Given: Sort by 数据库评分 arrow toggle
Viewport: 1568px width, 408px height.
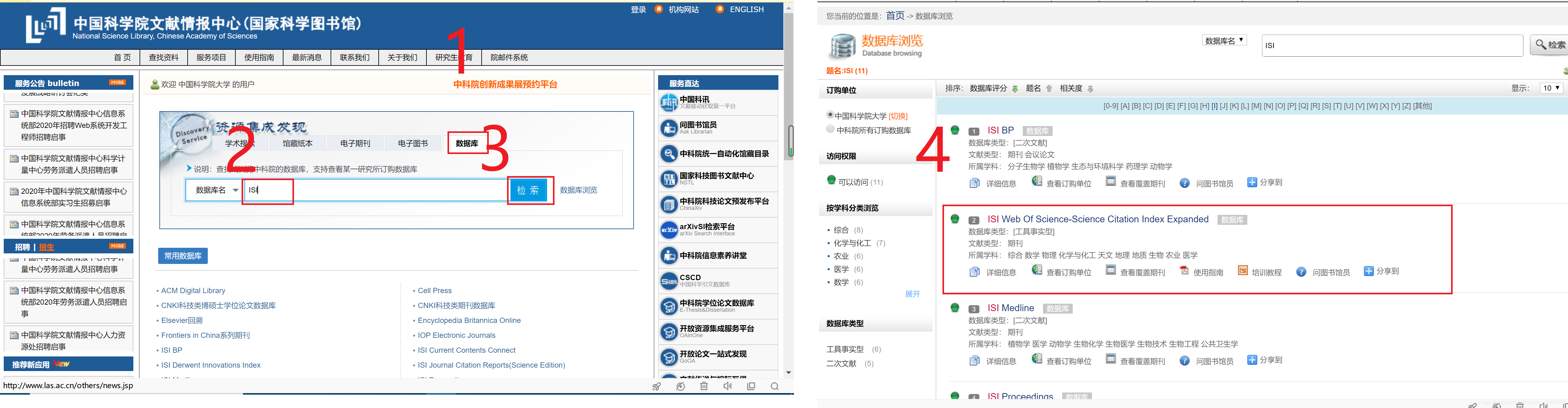Looking at the screenshot, I should (1015, 89).
